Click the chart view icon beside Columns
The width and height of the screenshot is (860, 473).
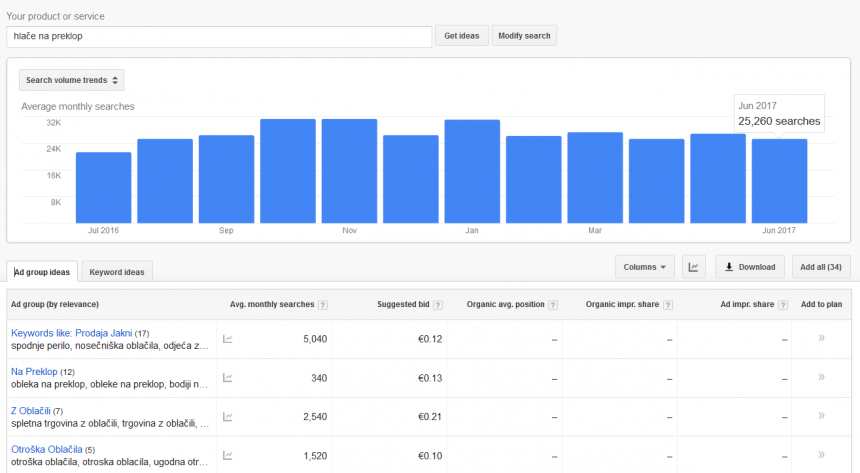point(694,267)
